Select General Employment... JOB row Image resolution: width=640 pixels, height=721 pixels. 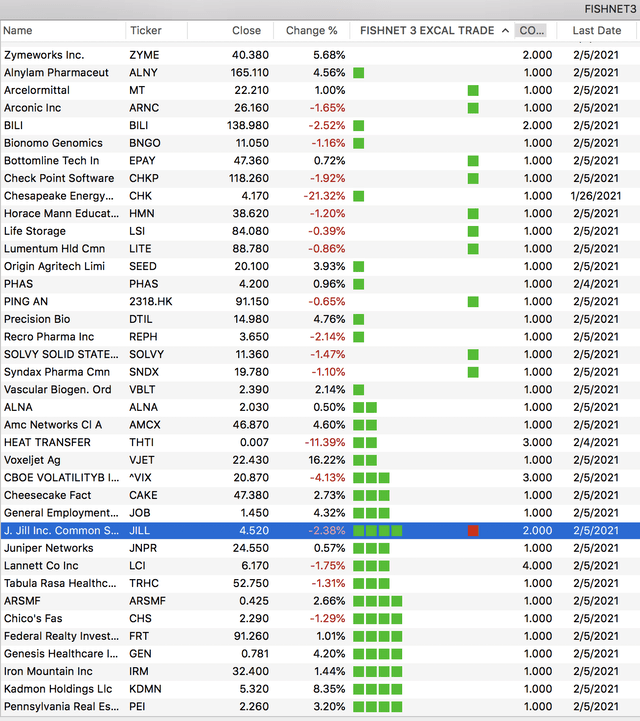pos(320,513)
